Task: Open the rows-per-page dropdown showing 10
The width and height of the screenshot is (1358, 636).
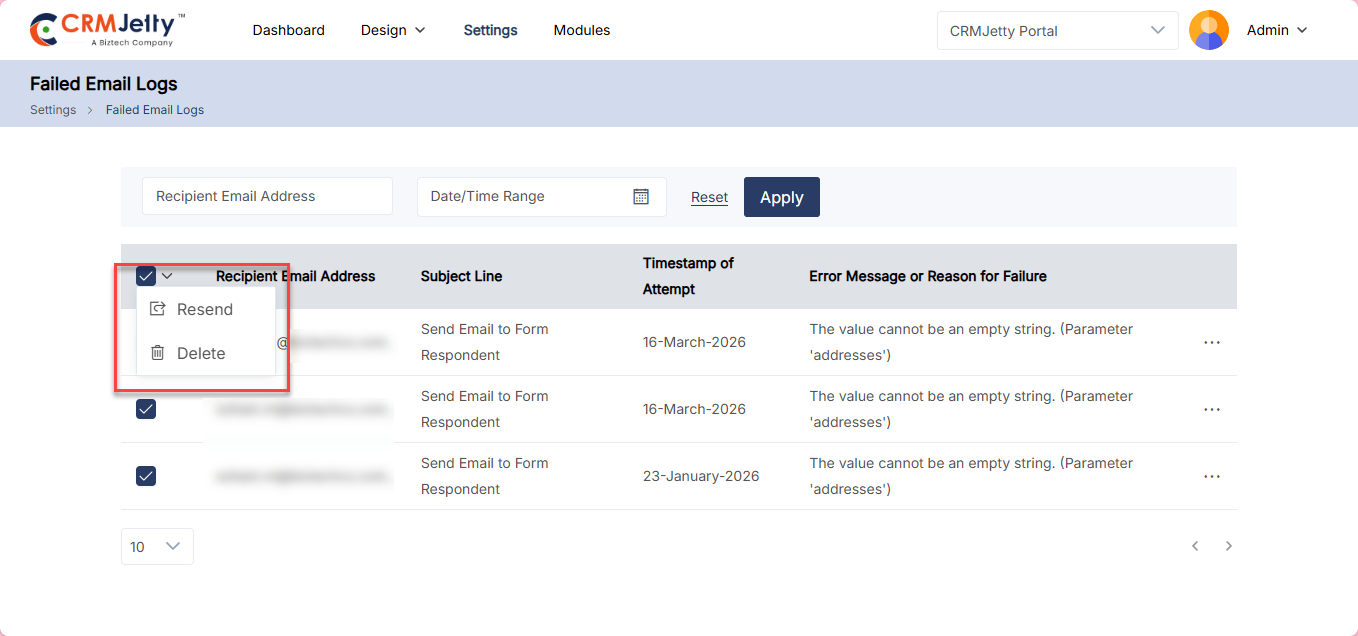Action: point(157,546)
